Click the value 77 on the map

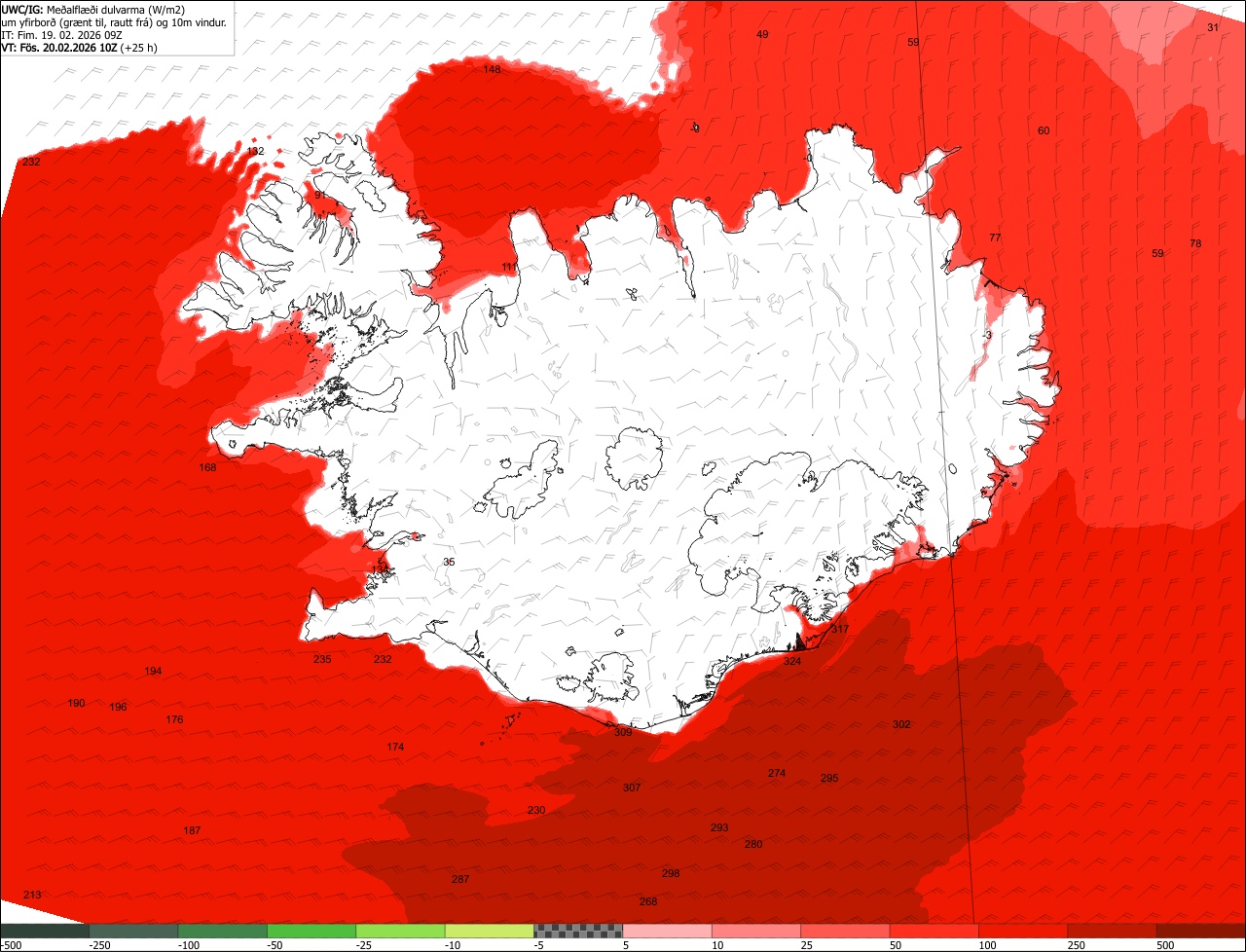click(995, 238)
